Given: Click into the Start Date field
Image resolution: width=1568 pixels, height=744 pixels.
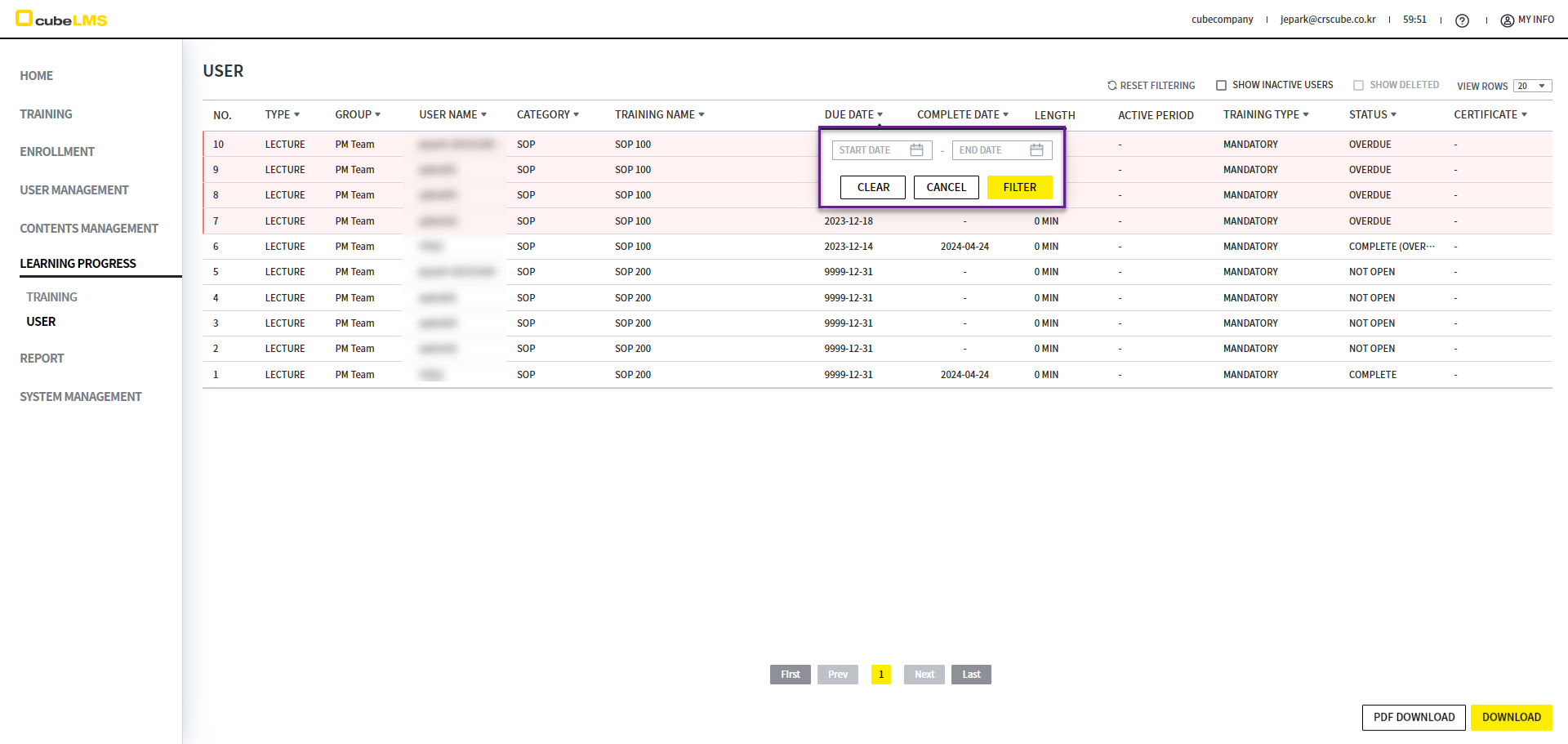Looking at the screenshot, I should [870, 150].
